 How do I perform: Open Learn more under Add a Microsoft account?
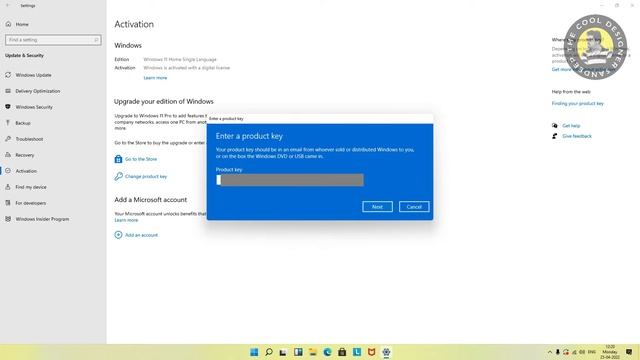[x=126, y=220]
